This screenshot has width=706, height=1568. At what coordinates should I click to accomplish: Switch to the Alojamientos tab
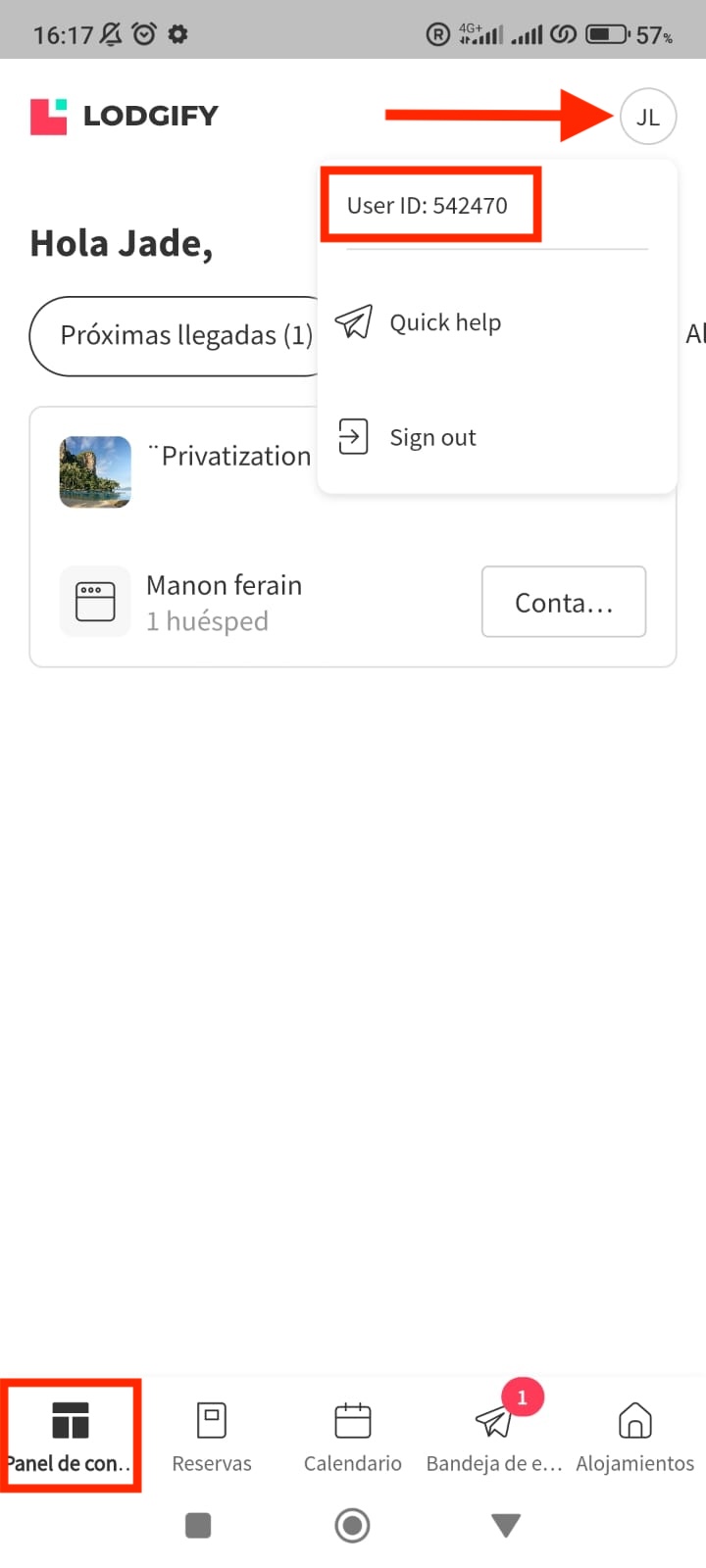tap(634, 1436)
